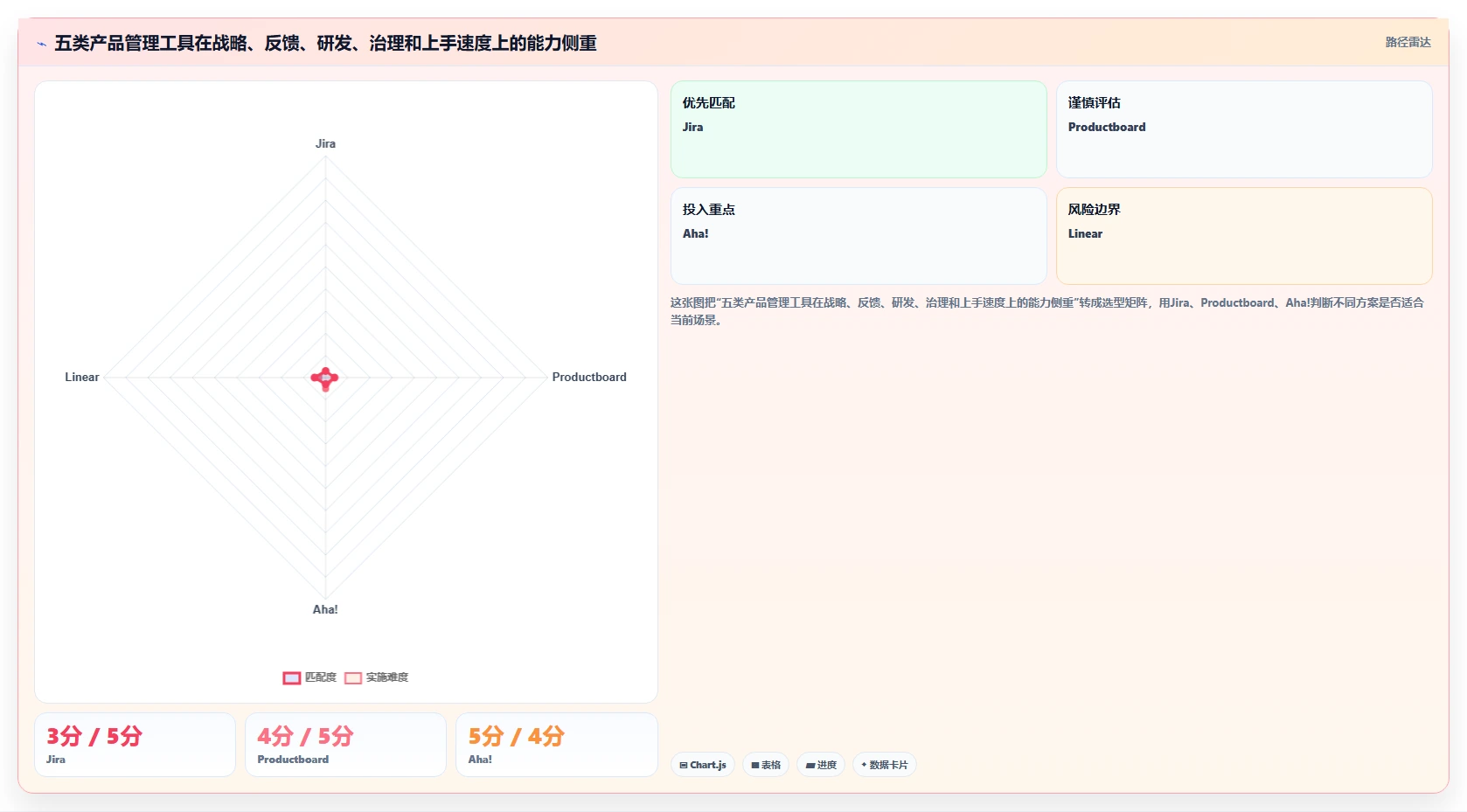Click the Jira axis label on the radar

coord(325,143)
